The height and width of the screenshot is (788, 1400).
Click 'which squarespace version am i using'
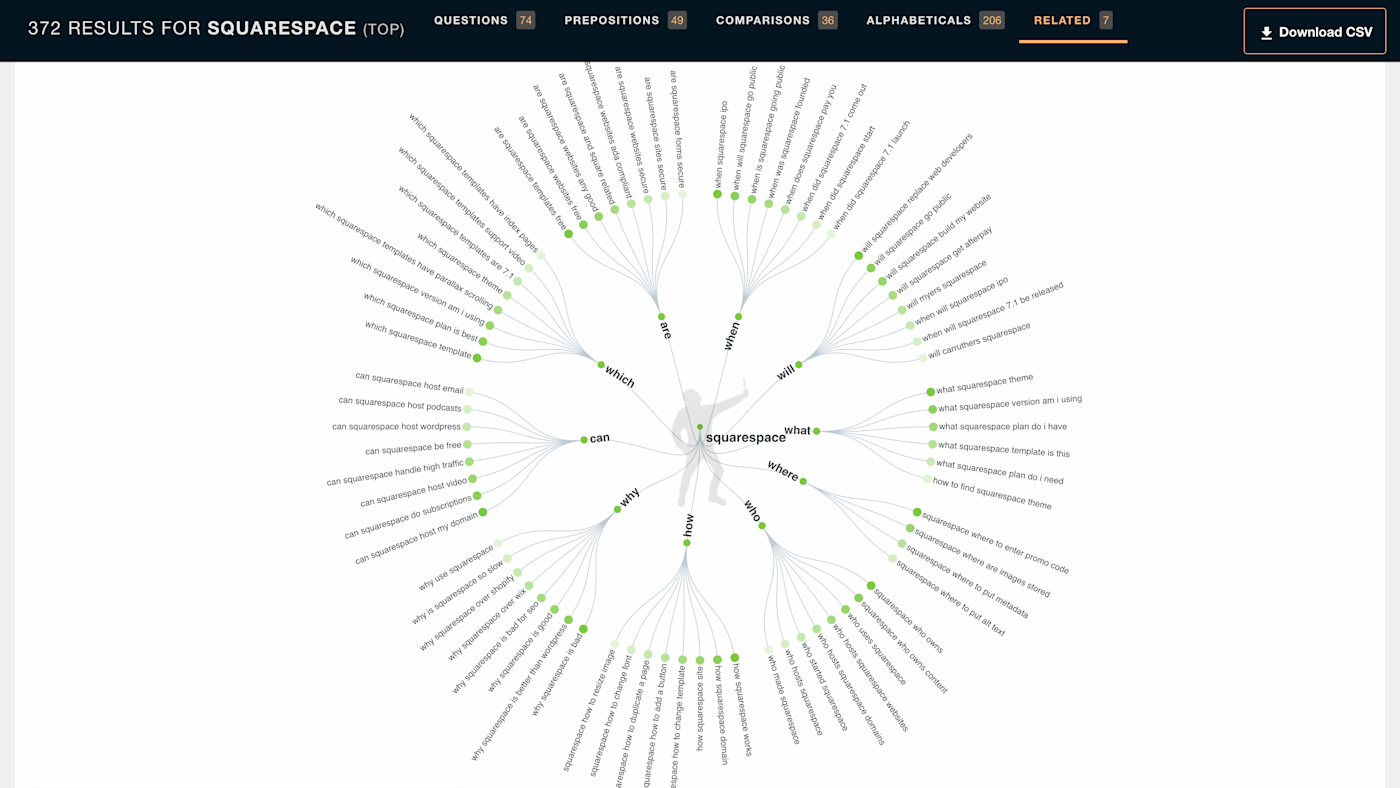tap(417, 291)
